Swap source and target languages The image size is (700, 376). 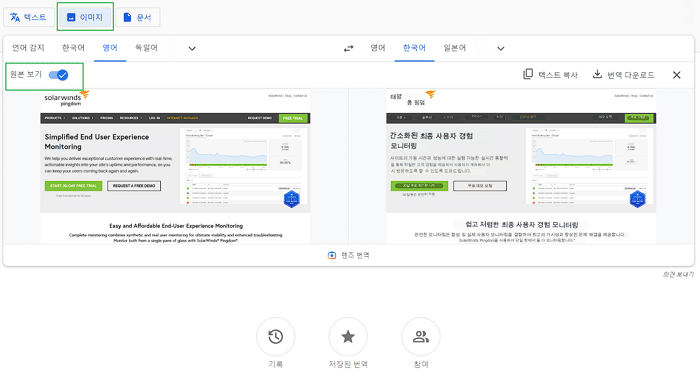[349, 48]
